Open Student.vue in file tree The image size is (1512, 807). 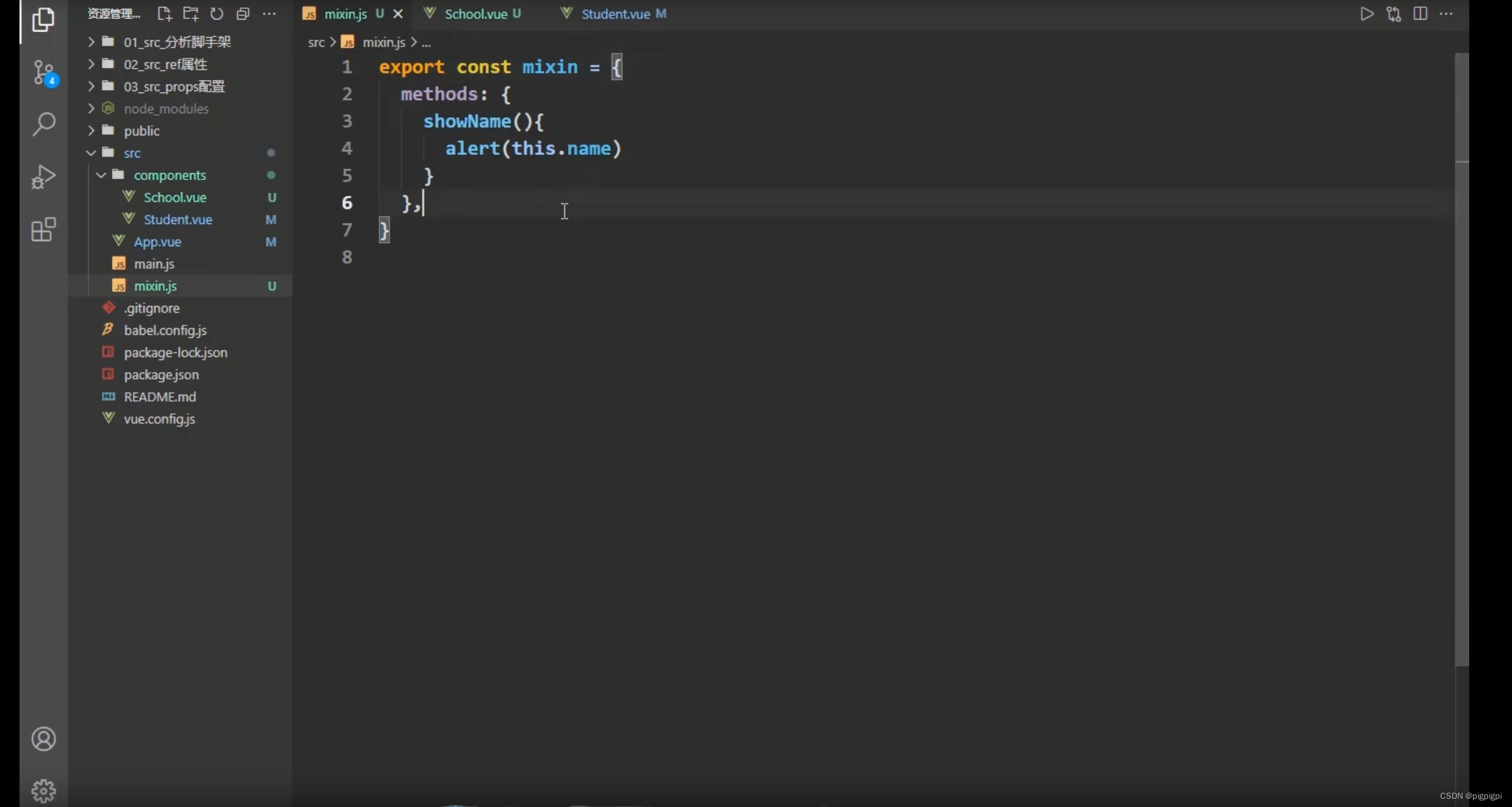[x=178, y=219]
